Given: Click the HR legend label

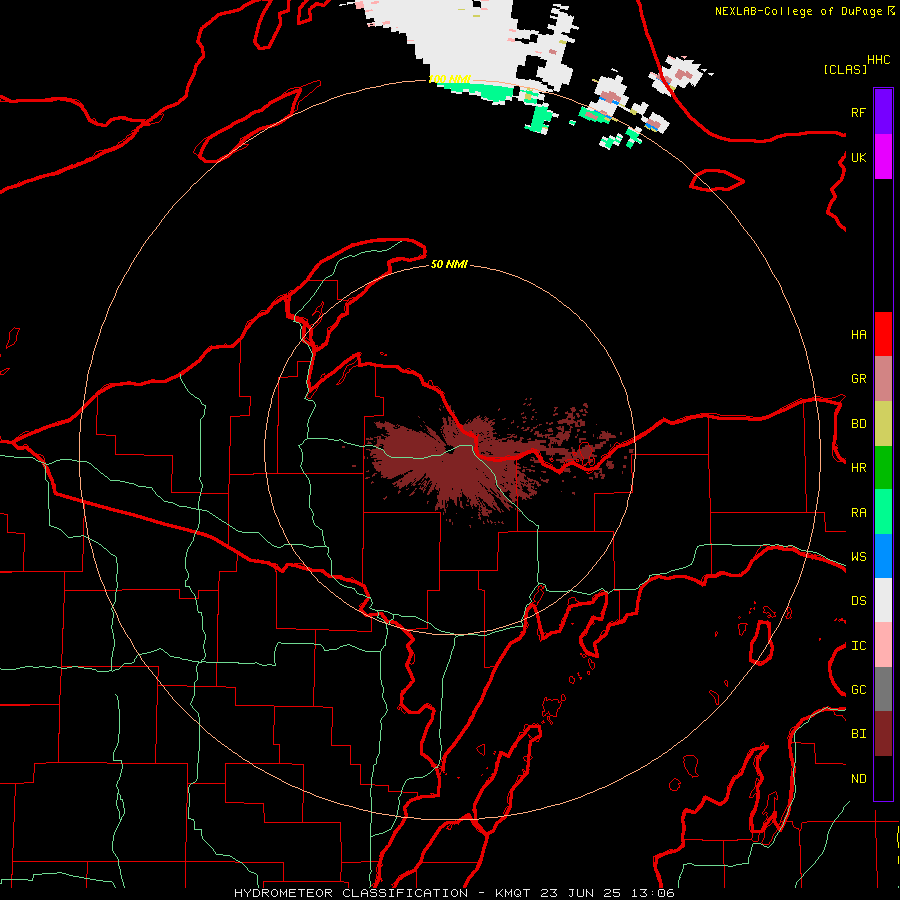Looking at the screenshot, I should click(x=858, y=468).
